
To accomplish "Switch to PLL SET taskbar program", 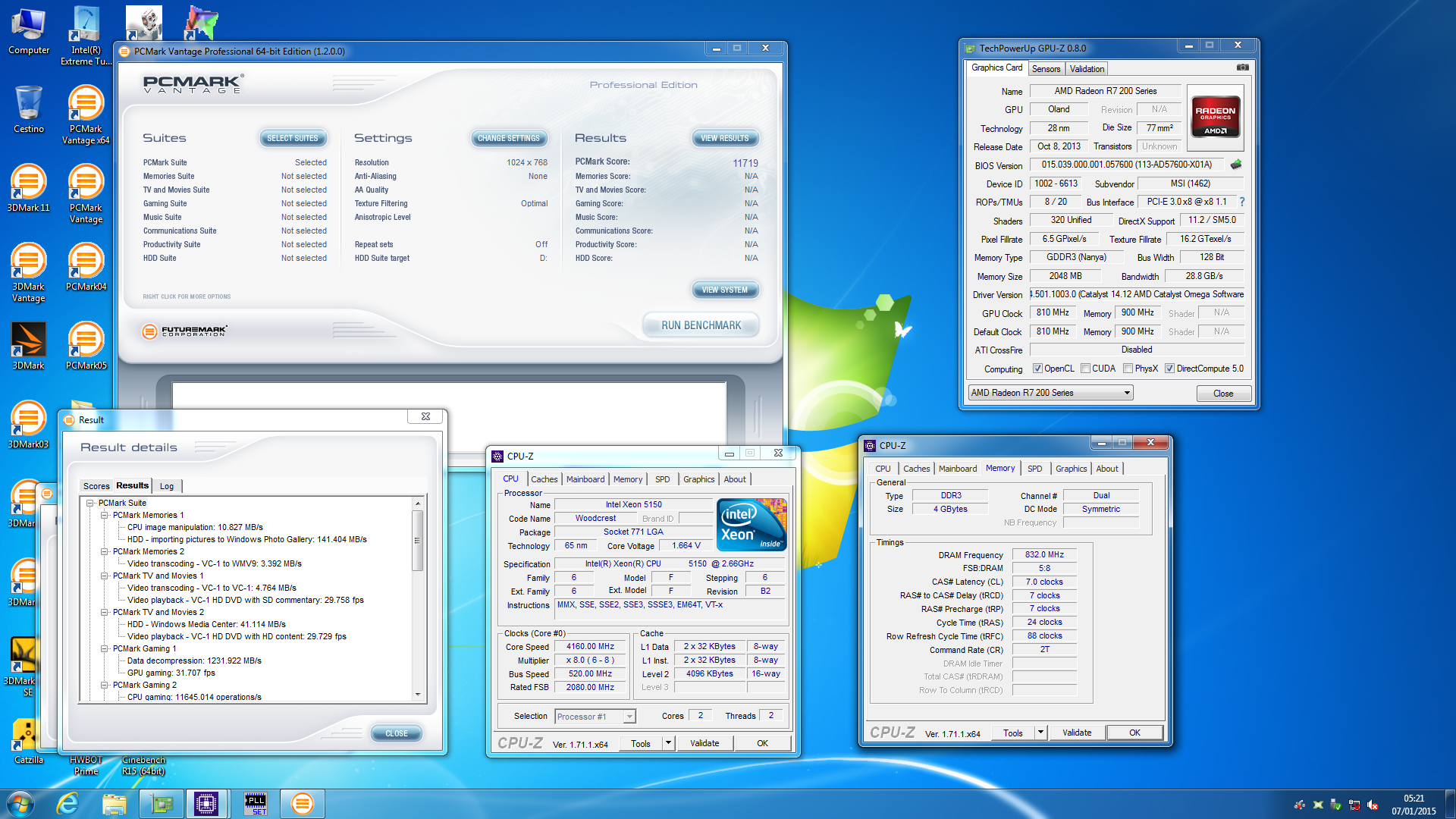I will pos(256,804).
